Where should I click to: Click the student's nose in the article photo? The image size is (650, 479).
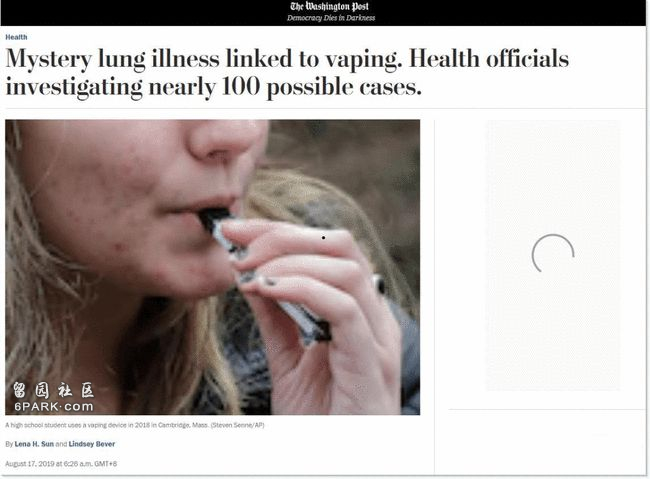(226, 139)
